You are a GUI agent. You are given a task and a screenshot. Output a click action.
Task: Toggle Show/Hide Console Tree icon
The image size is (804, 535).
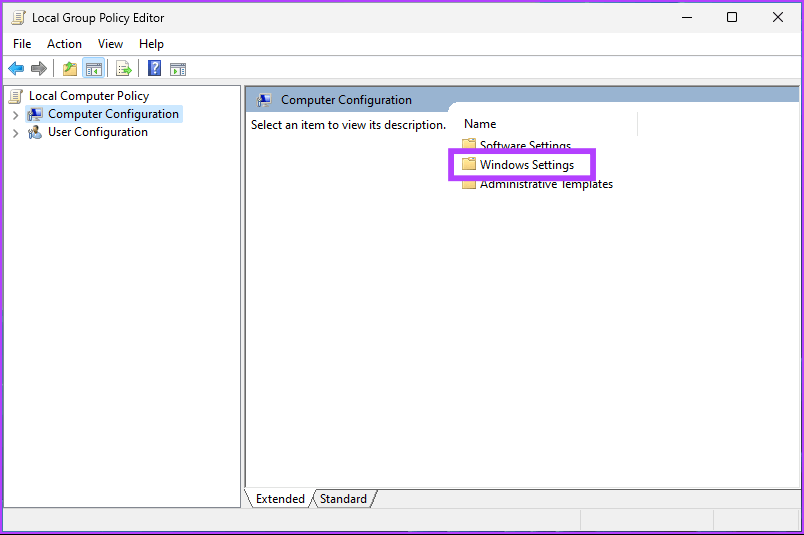(x=94, y=68)
